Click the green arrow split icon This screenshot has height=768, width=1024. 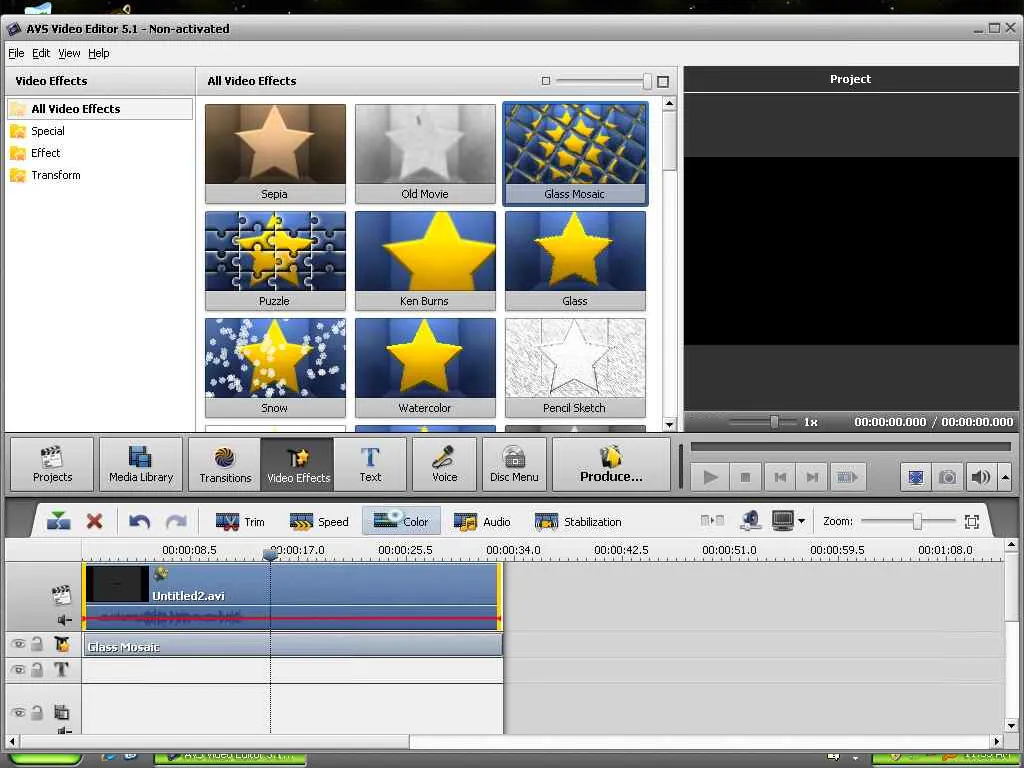coord(59,521)
